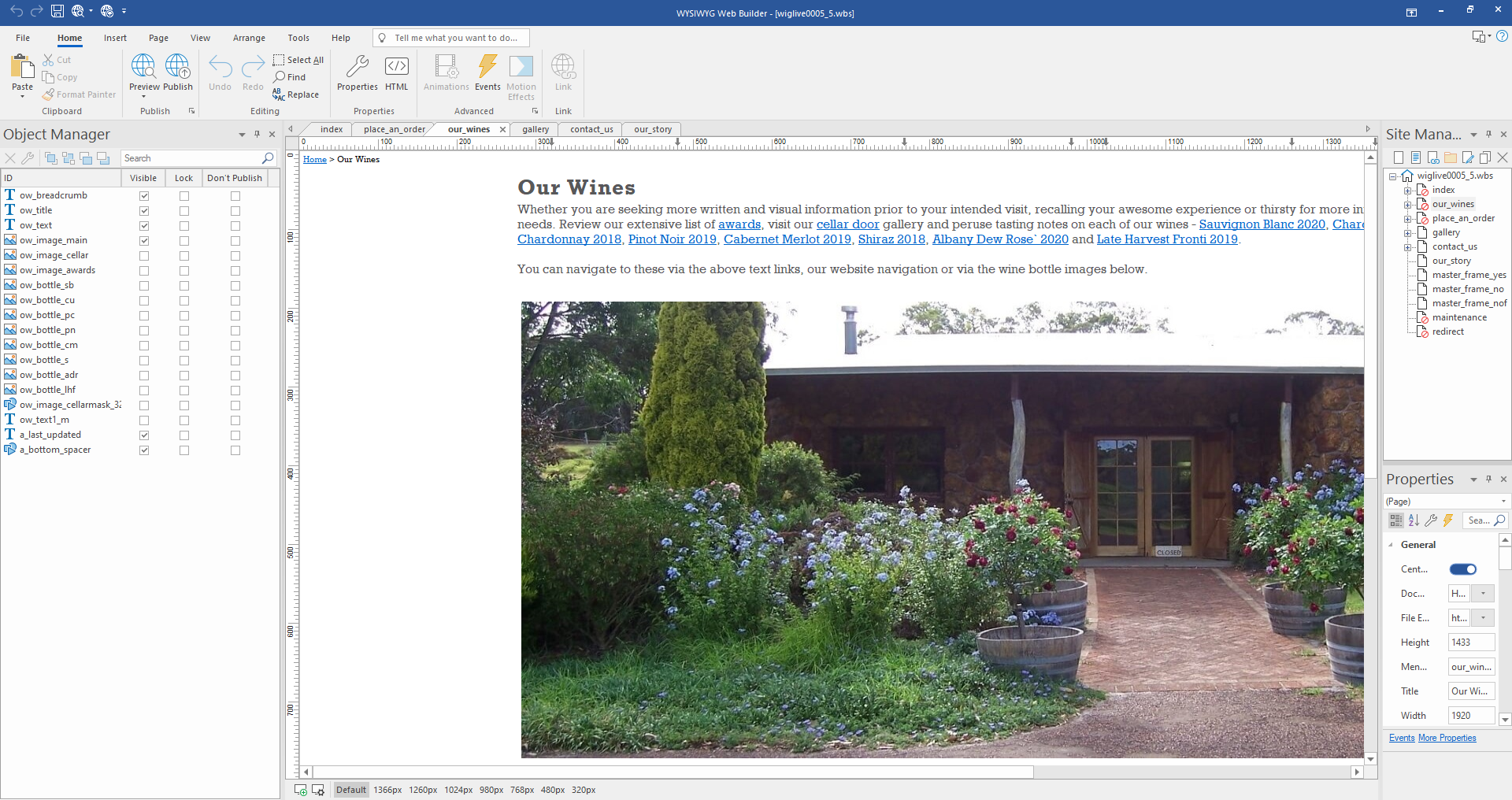Enable the Centered toggle in Properties

(x=1462, y=569)
